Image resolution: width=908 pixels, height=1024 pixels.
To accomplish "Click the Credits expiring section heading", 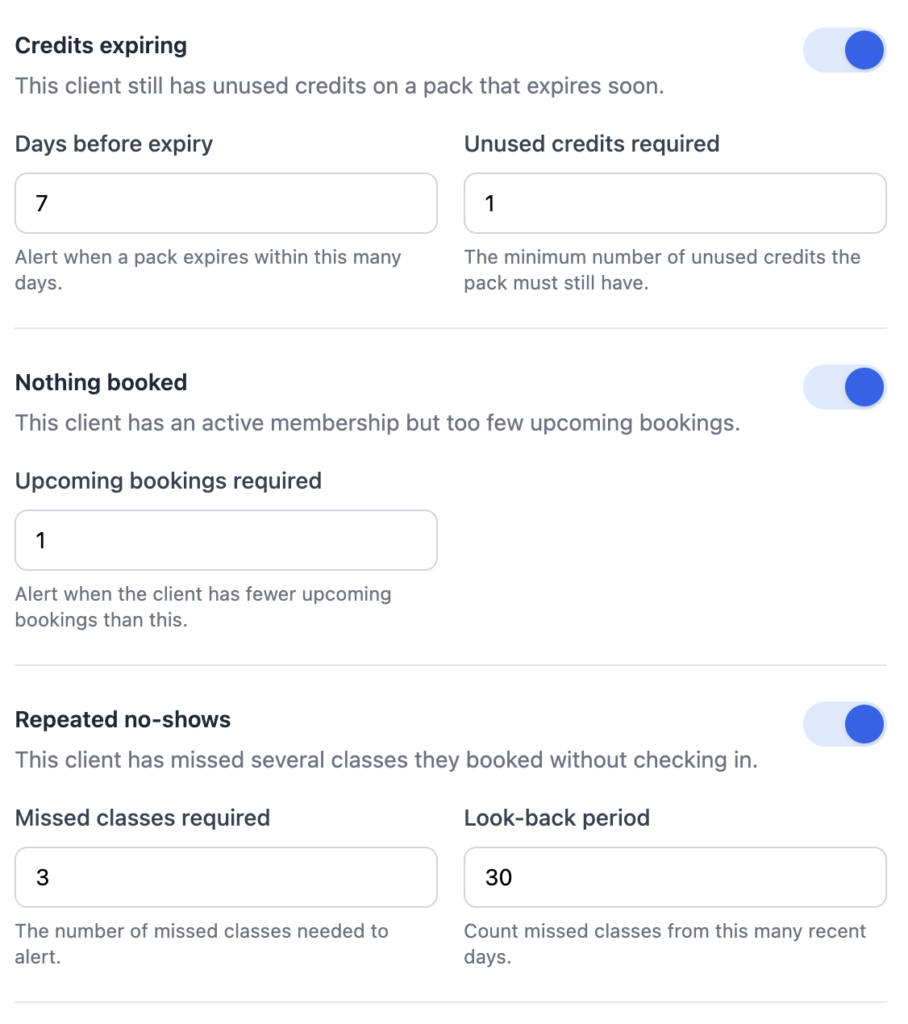I will (101, 46).
